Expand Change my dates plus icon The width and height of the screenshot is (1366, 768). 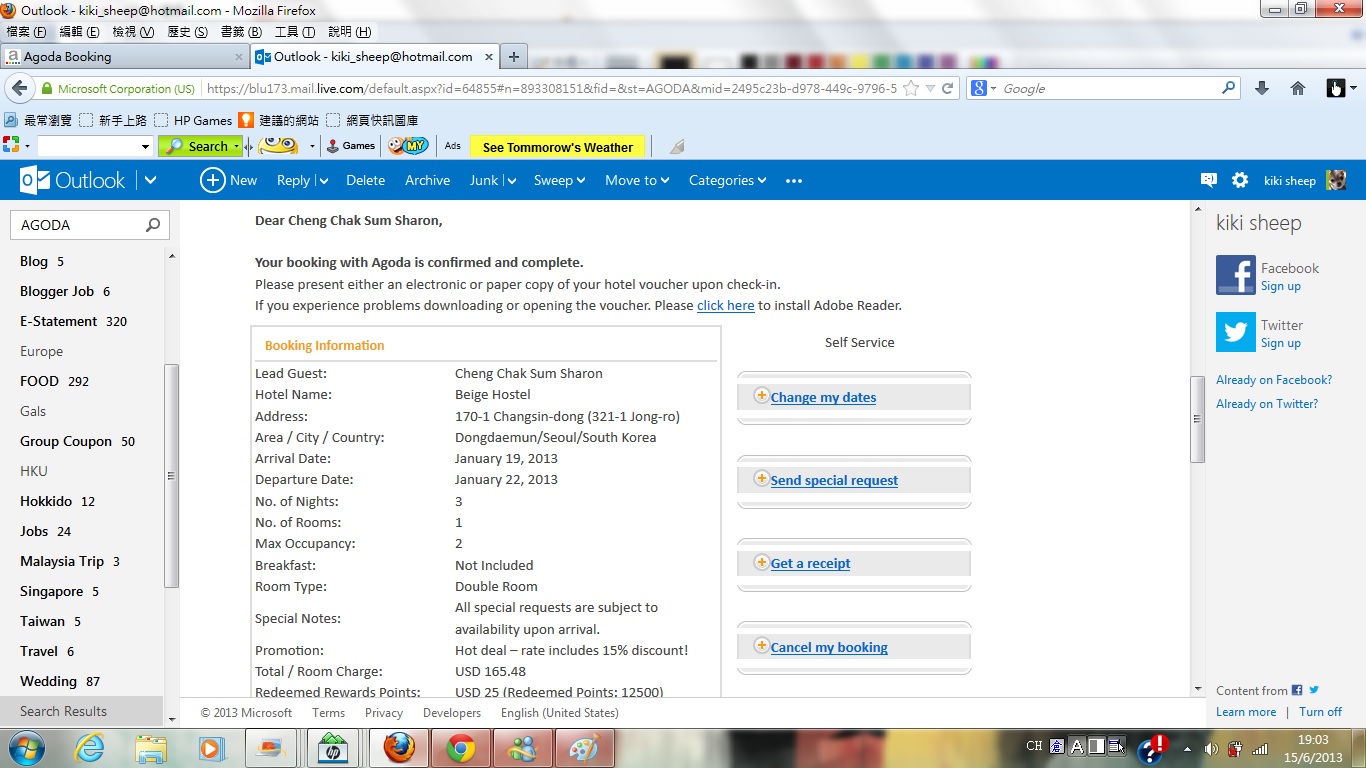(761, 396)
